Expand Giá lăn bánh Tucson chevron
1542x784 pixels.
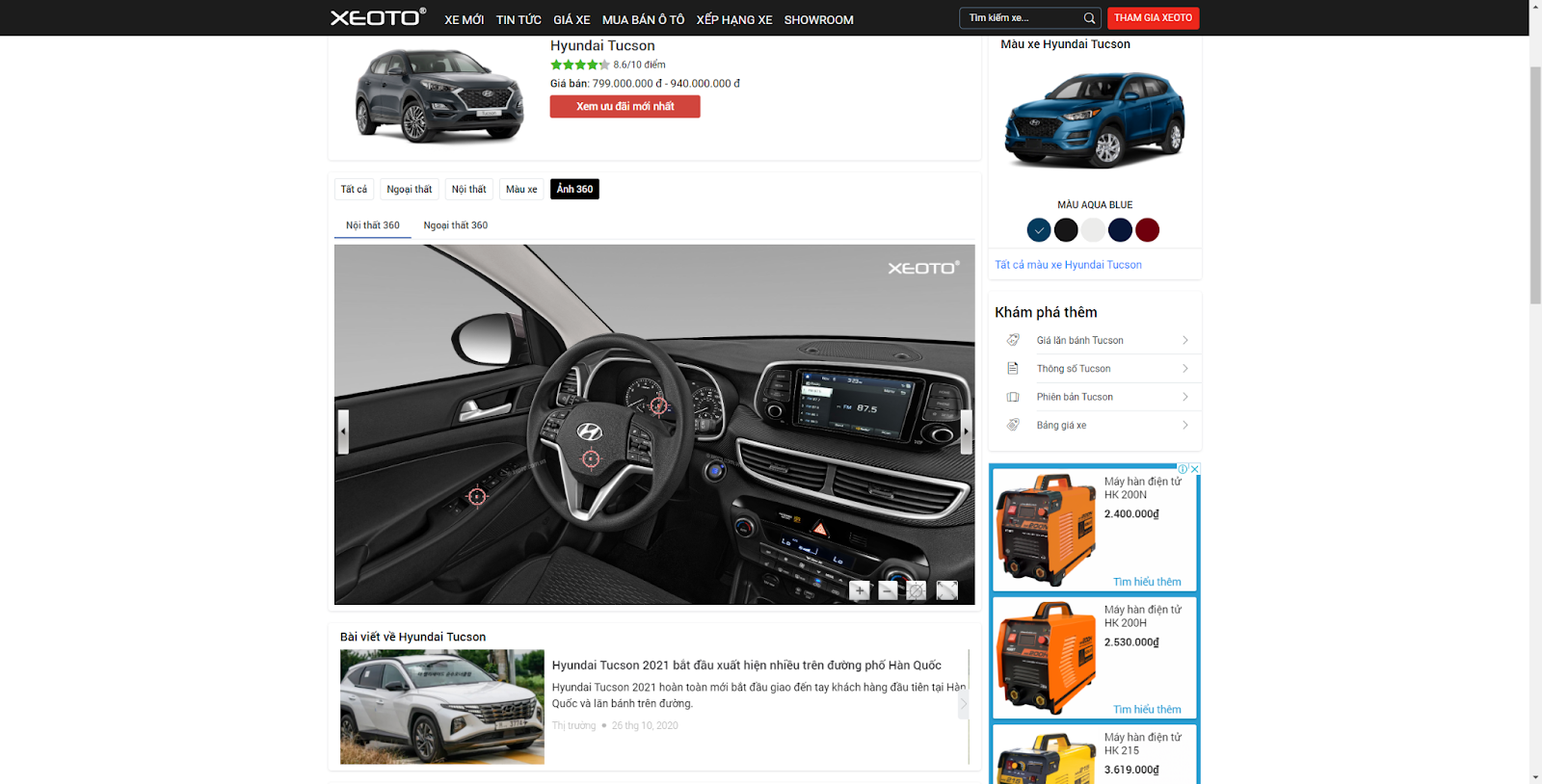(x=1185, y=340)
